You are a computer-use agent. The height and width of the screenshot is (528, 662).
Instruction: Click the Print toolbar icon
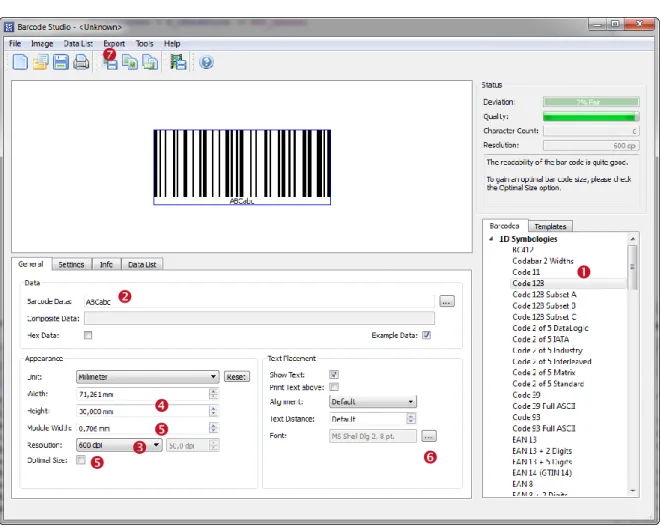[x=81, y=62]
